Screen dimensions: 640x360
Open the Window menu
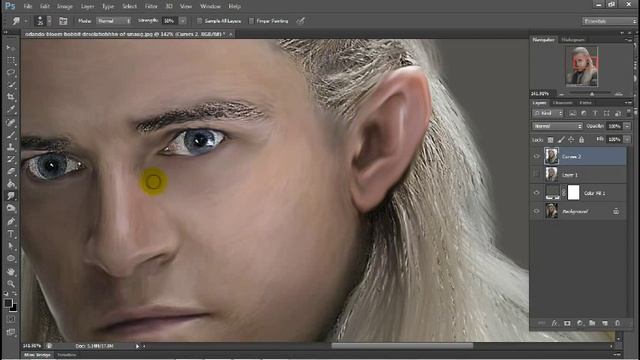210,6
